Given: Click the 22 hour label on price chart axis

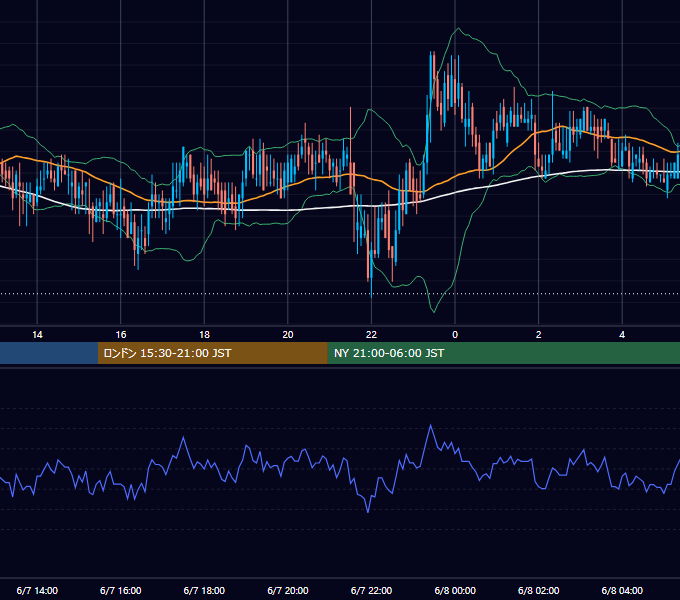Looking at the screenshot, I should tap(371, 335).
